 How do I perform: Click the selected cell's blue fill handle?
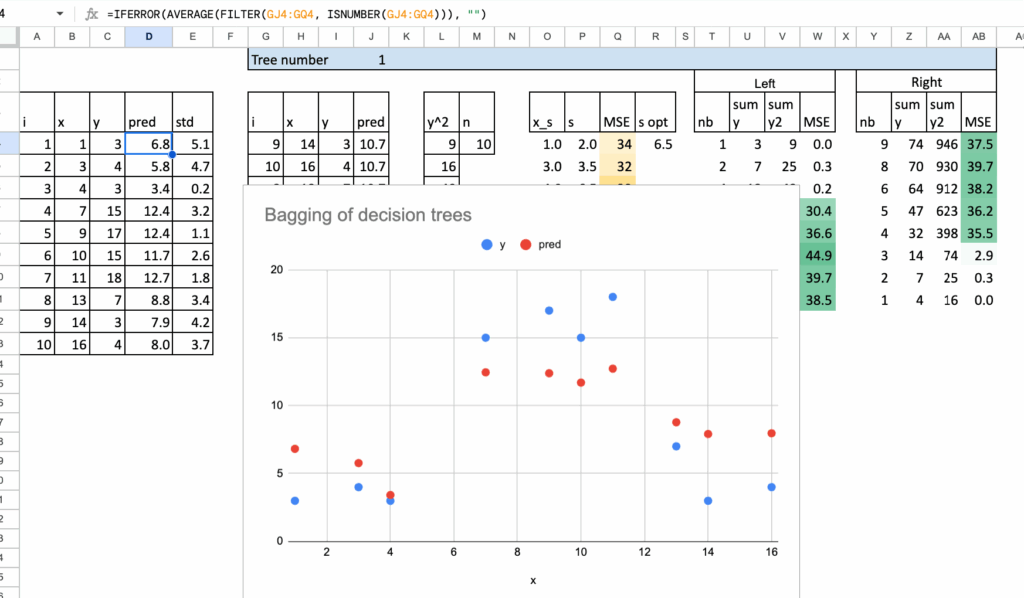tap(172, 155)
